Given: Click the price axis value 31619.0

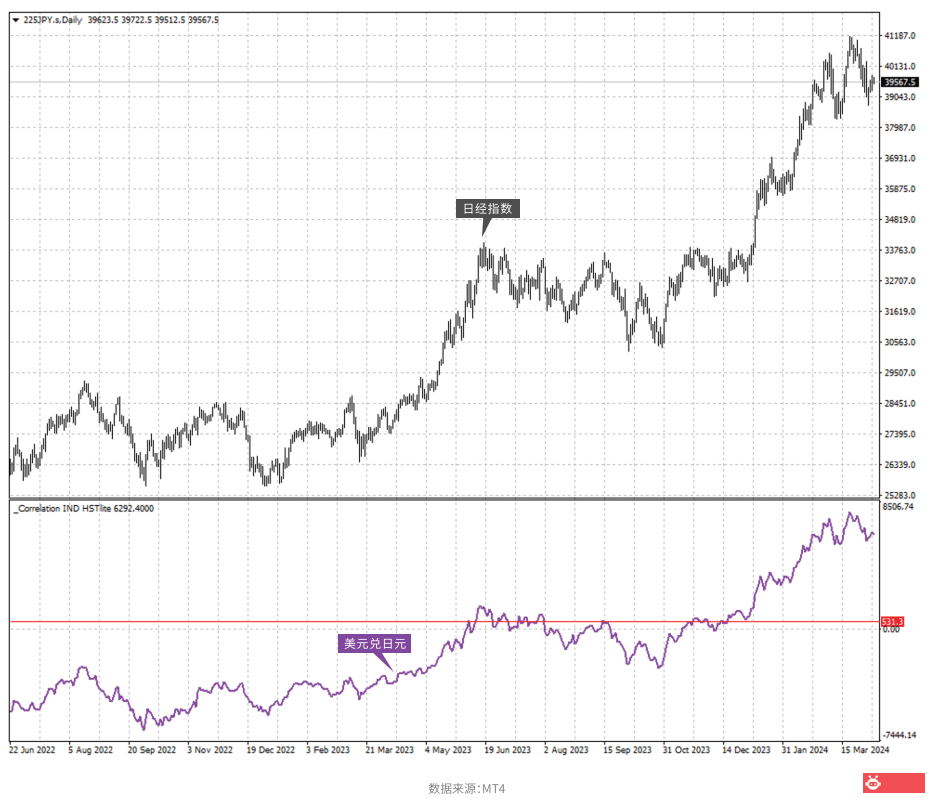Looking at the screenshot, I should 899,312.
